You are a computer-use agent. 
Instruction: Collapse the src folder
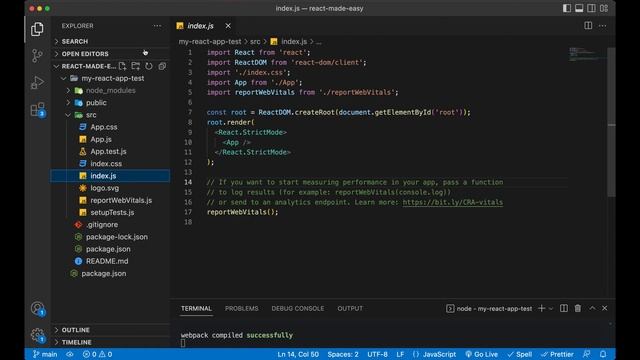point(110,115)
